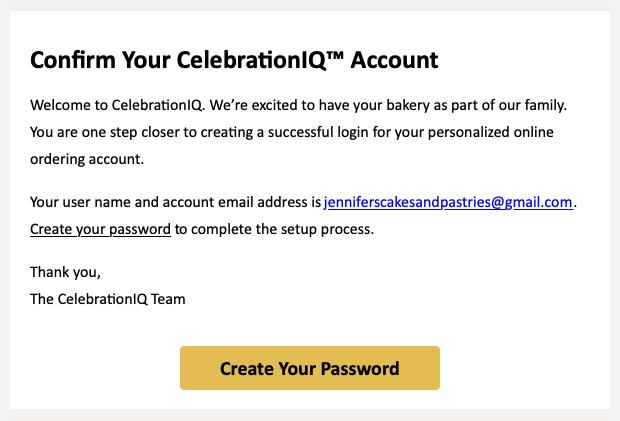Click The CelebrationIQ Team signature
620x421 pixels.
tap(107, 298)
